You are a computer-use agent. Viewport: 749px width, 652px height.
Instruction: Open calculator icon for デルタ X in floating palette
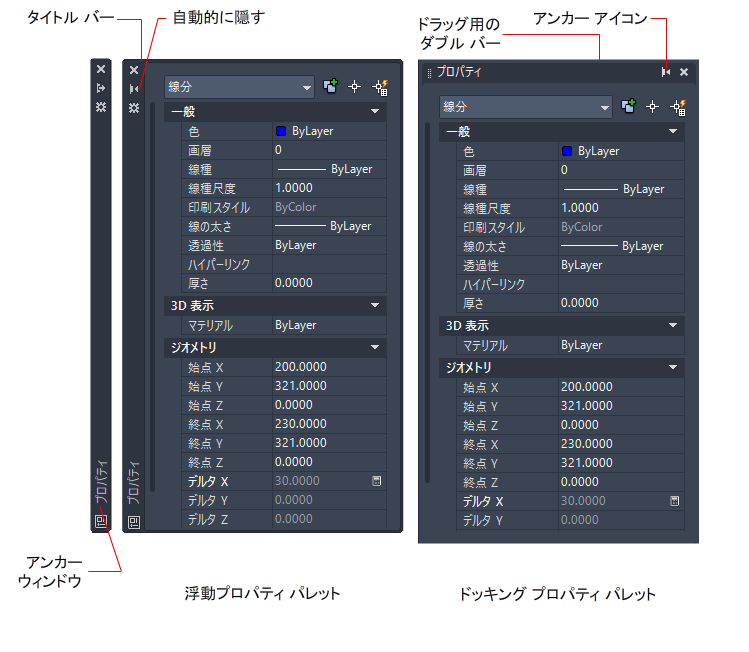point(376,481)
